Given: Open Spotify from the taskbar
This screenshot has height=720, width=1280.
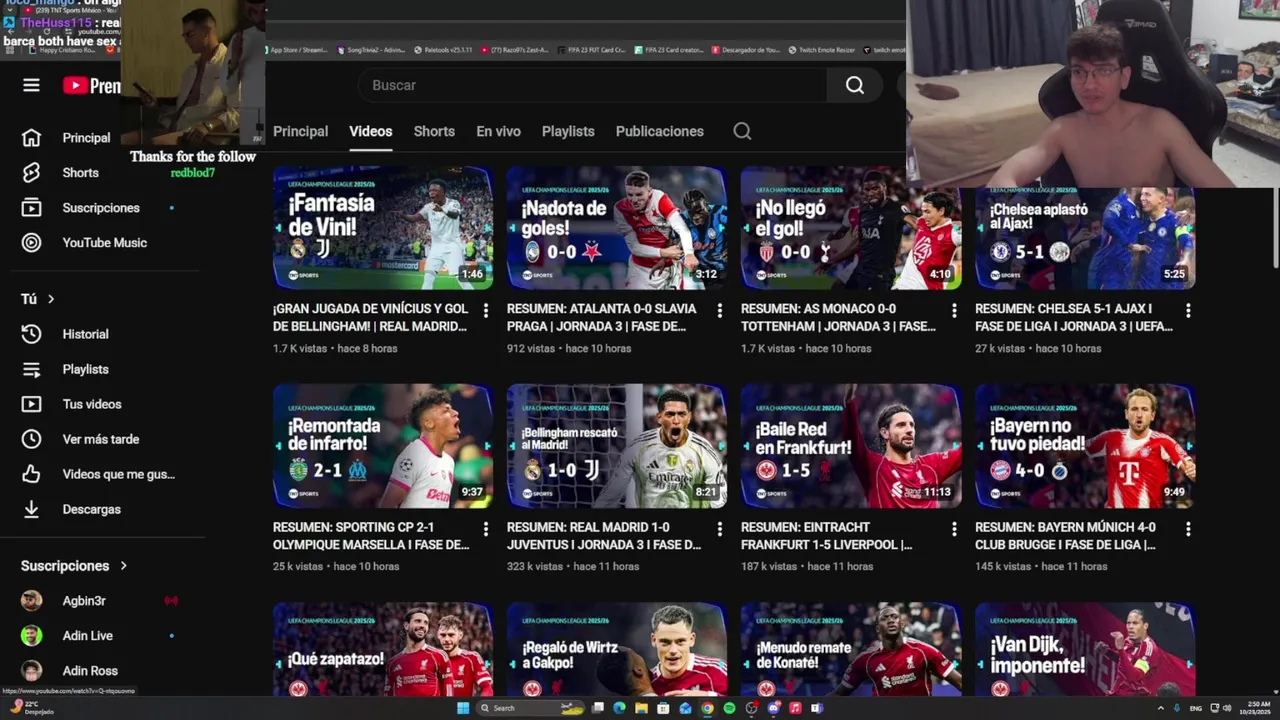Looking at the screenshot, I should [729, 708].
